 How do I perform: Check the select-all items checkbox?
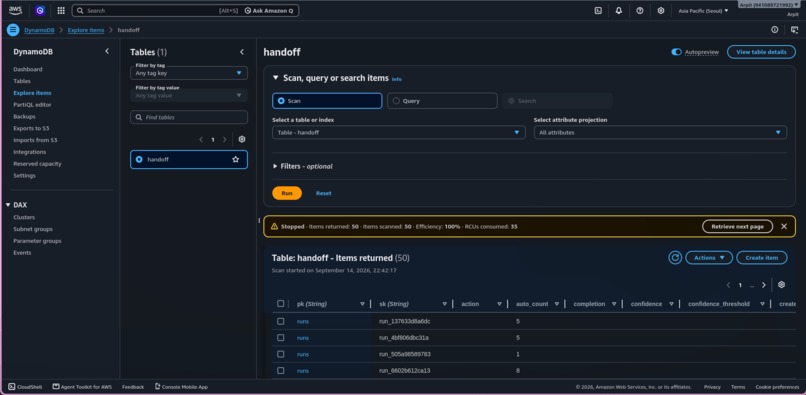click(280, 303)
